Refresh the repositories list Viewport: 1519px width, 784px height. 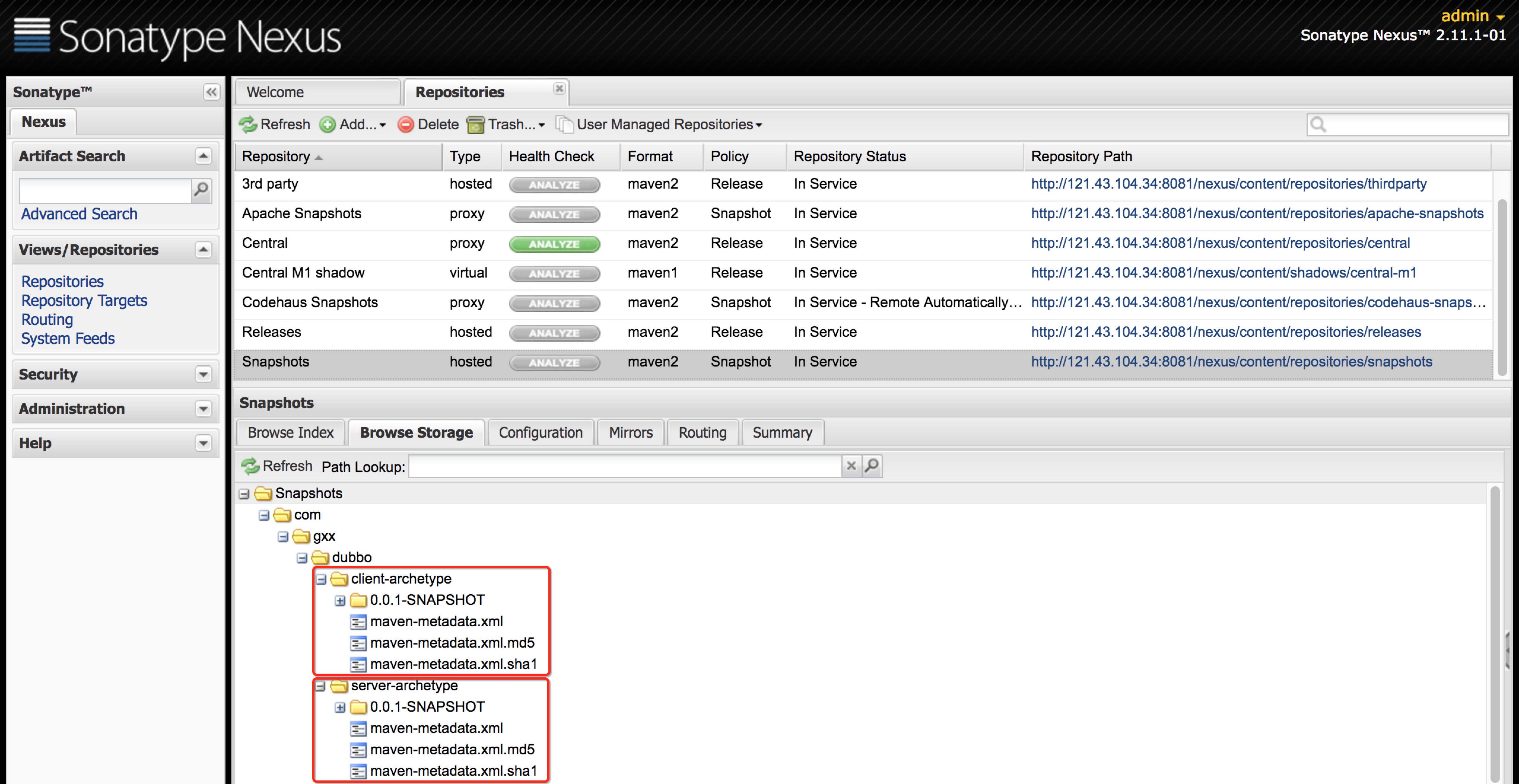(x=275, y=124)
